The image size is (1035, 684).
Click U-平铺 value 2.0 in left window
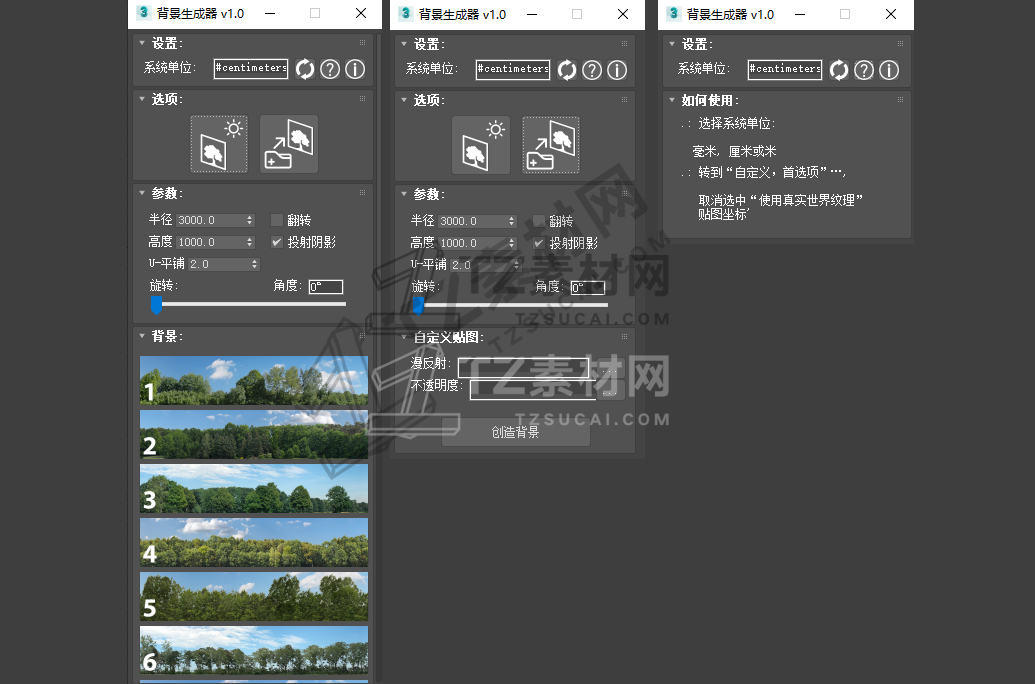coord(219,264)
